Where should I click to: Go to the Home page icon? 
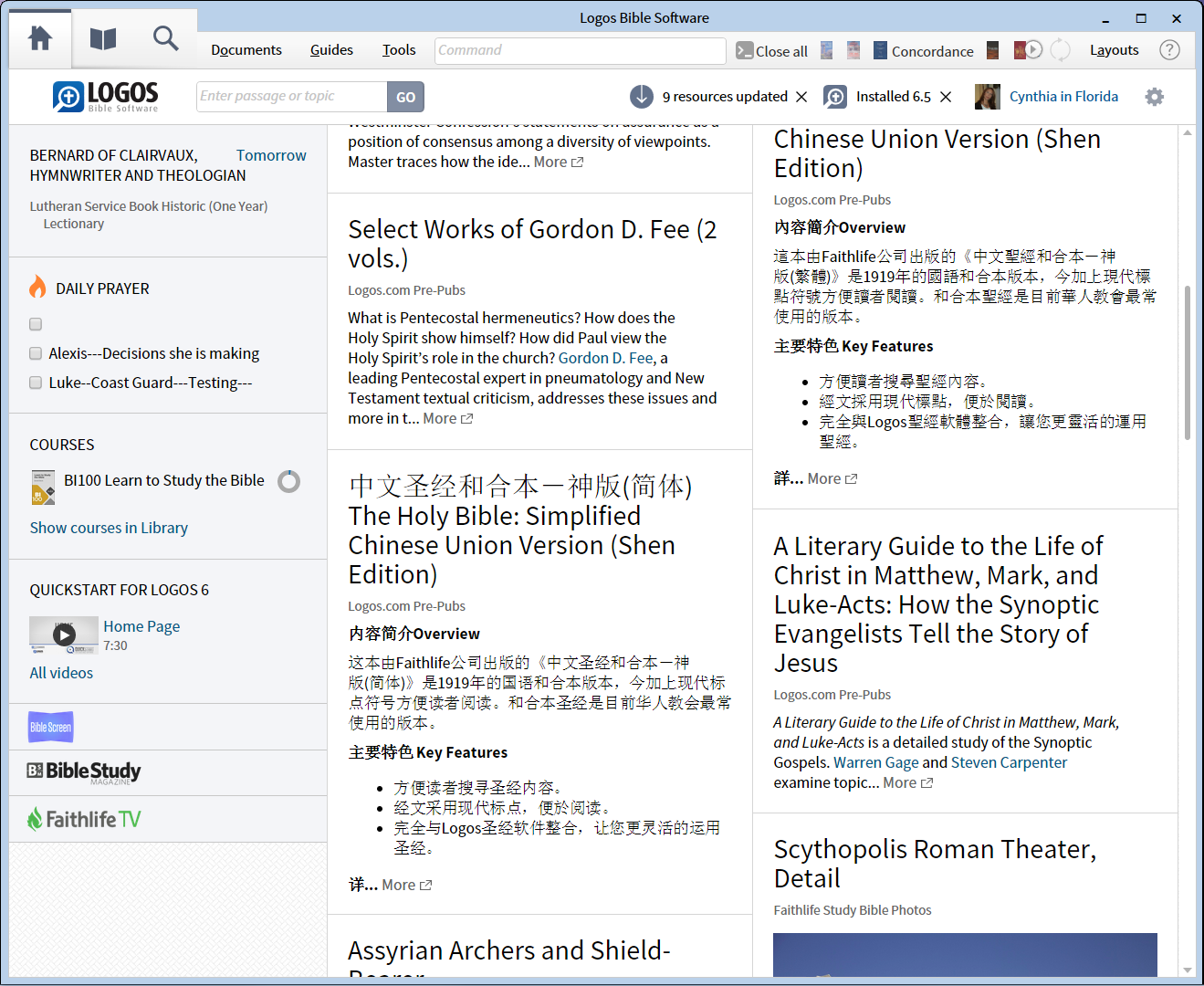pos(40,38)
